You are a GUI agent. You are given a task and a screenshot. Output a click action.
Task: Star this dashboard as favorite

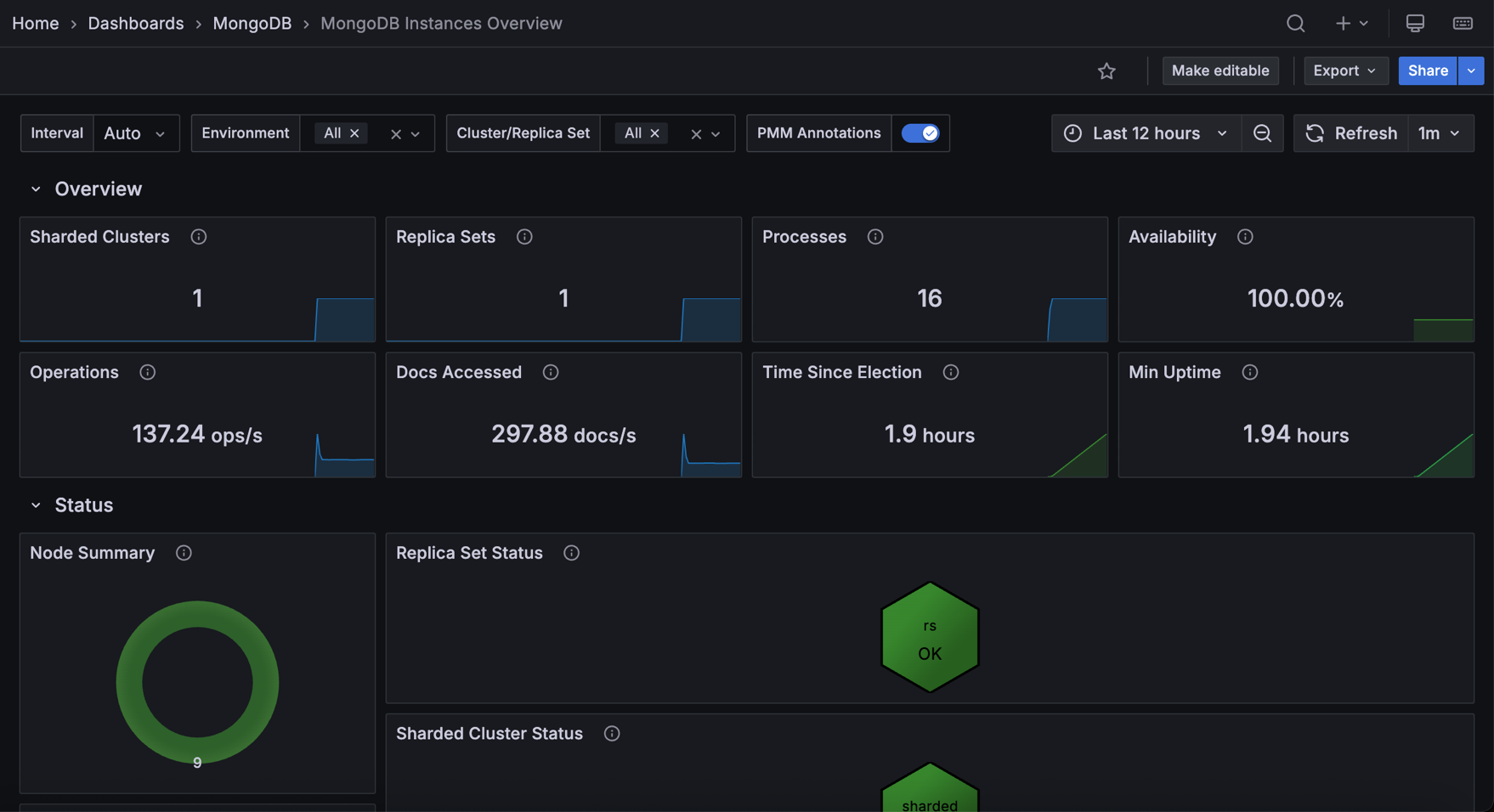click(x=1106, y=71)
